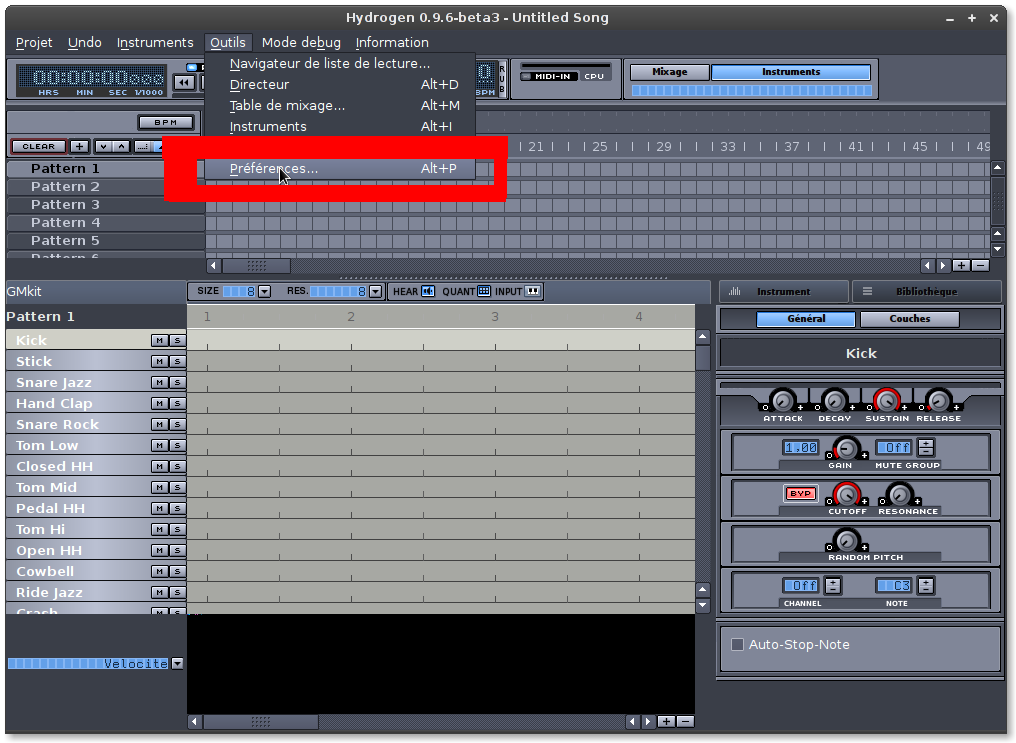
Task: Switch to the Bibliothèque tab
Action: point(927,291)
